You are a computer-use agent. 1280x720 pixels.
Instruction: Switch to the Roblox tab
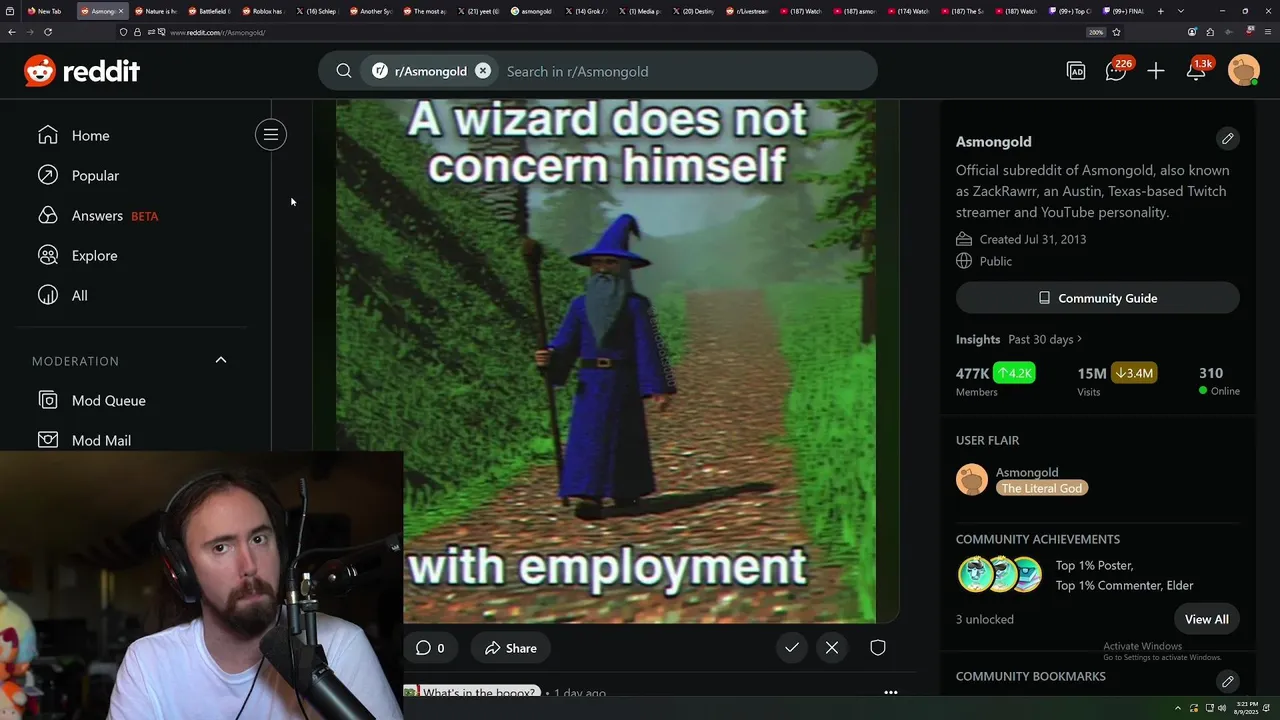click(x=263, y=11)
